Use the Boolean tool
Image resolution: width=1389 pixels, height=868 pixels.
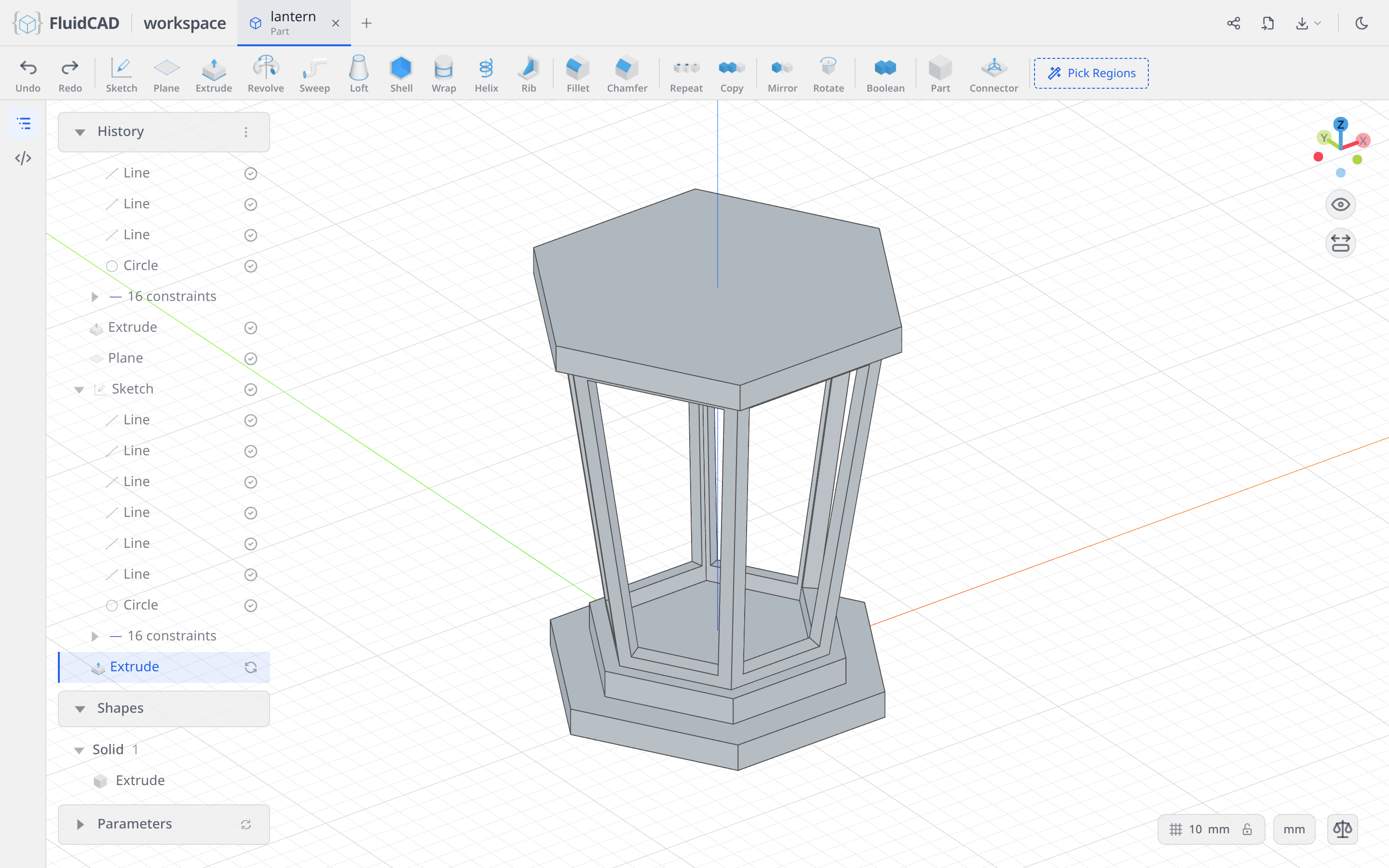pyautogui.click(x=885, y=74)
